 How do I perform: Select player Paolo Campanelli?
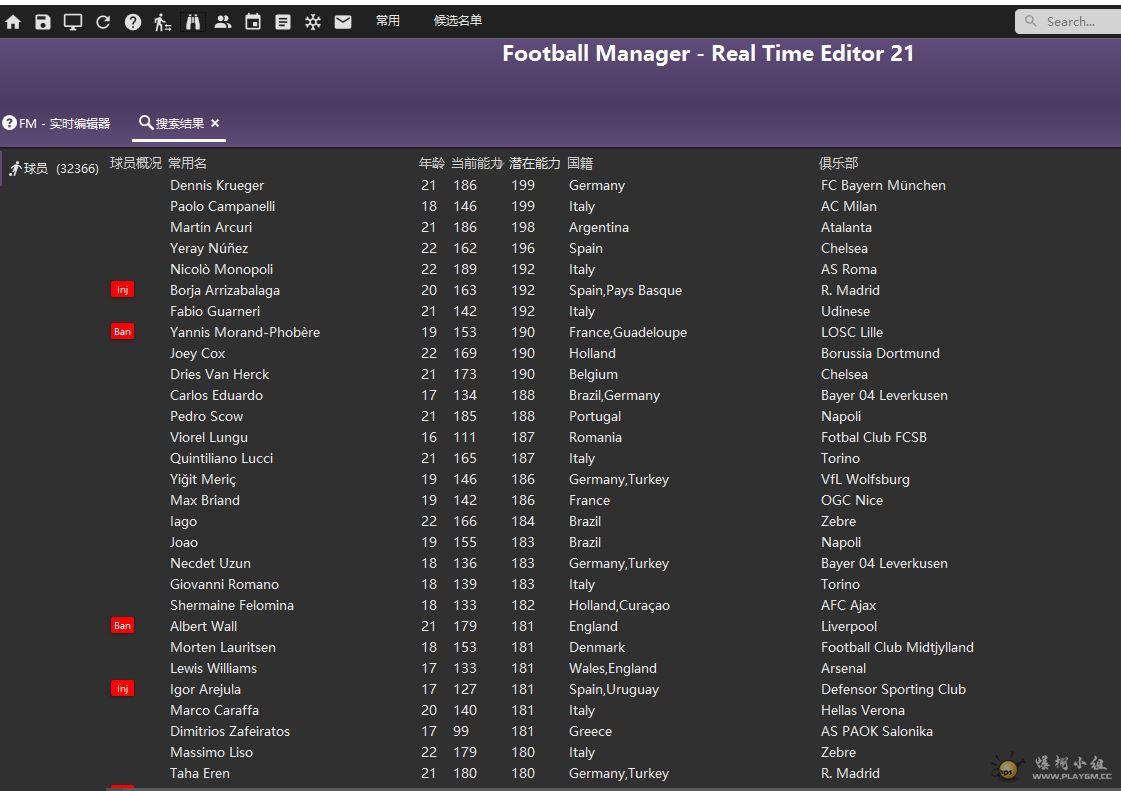point(222,206)
